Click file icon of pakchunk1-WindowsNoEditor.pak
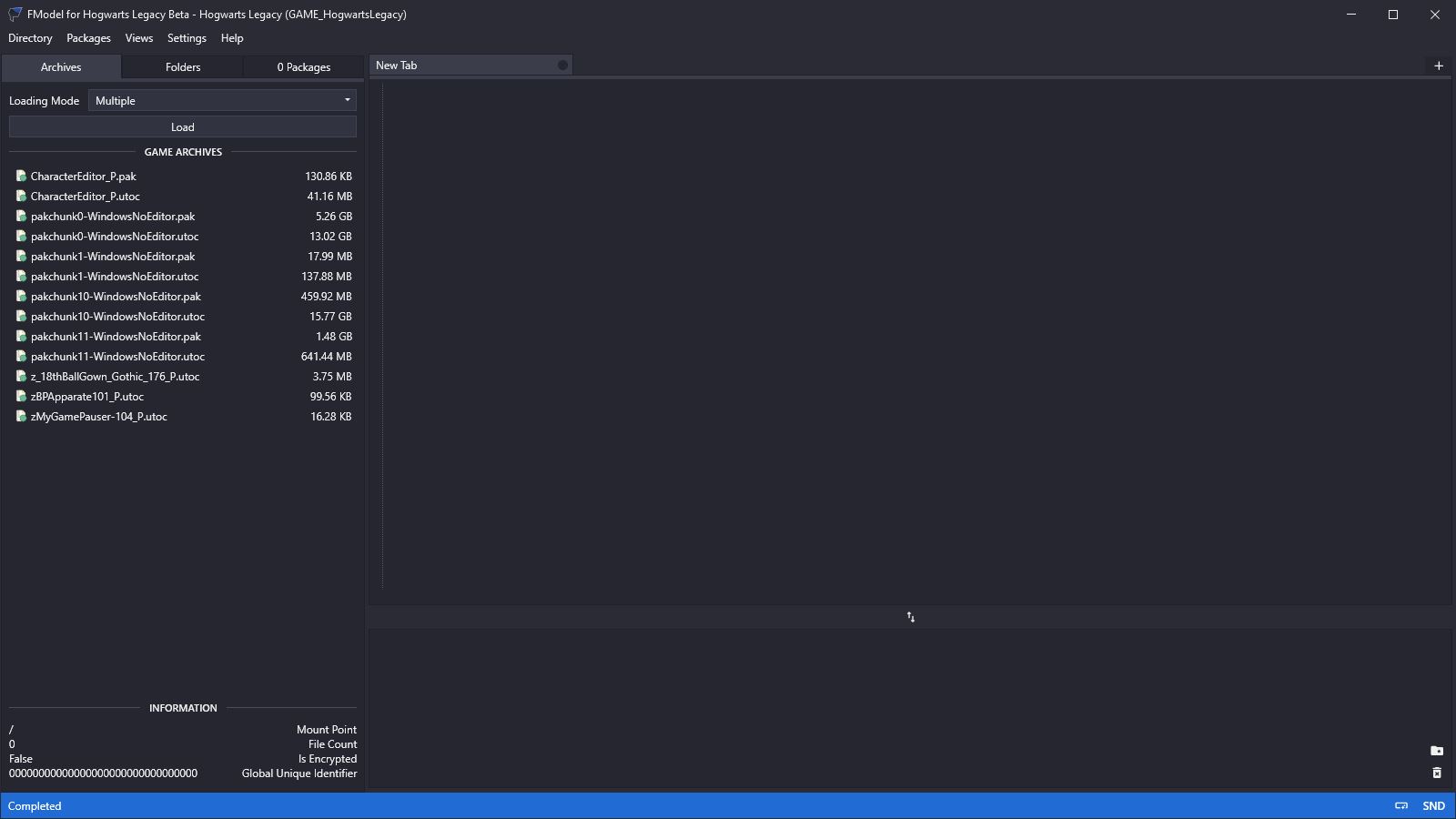 (21, 256)
